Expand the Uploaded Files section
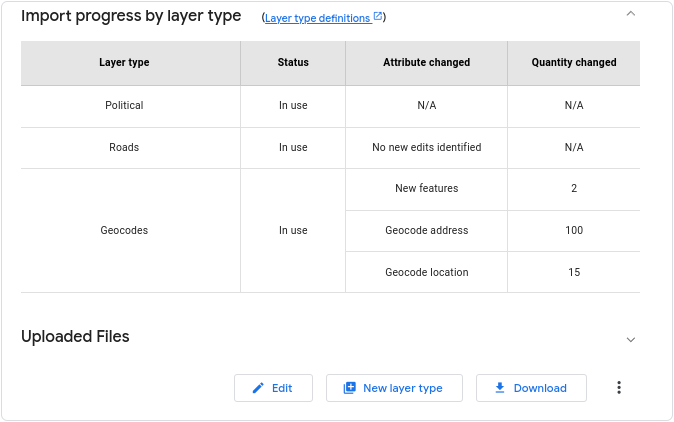The height and width of the screenshot is (422, 674). click(630, 339)
